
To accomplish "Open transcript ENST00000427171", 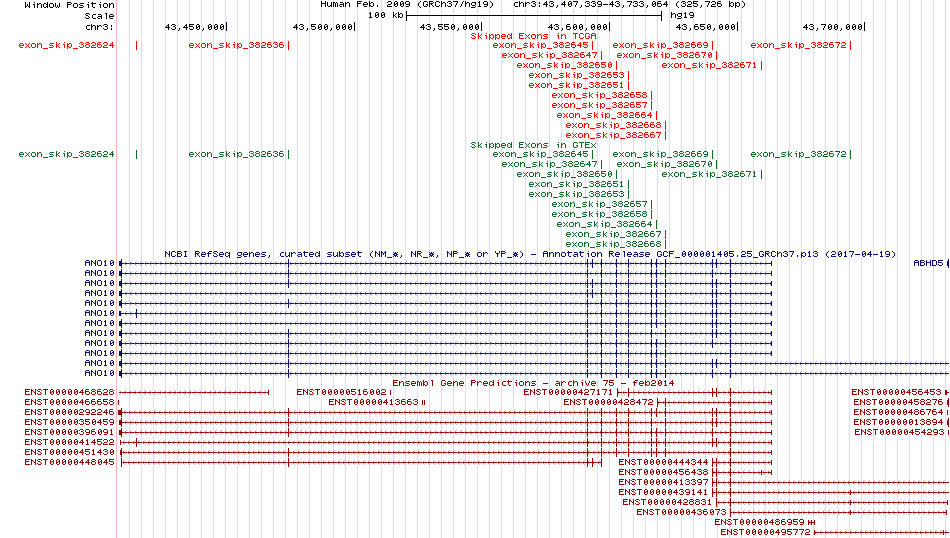I will 568,393.
